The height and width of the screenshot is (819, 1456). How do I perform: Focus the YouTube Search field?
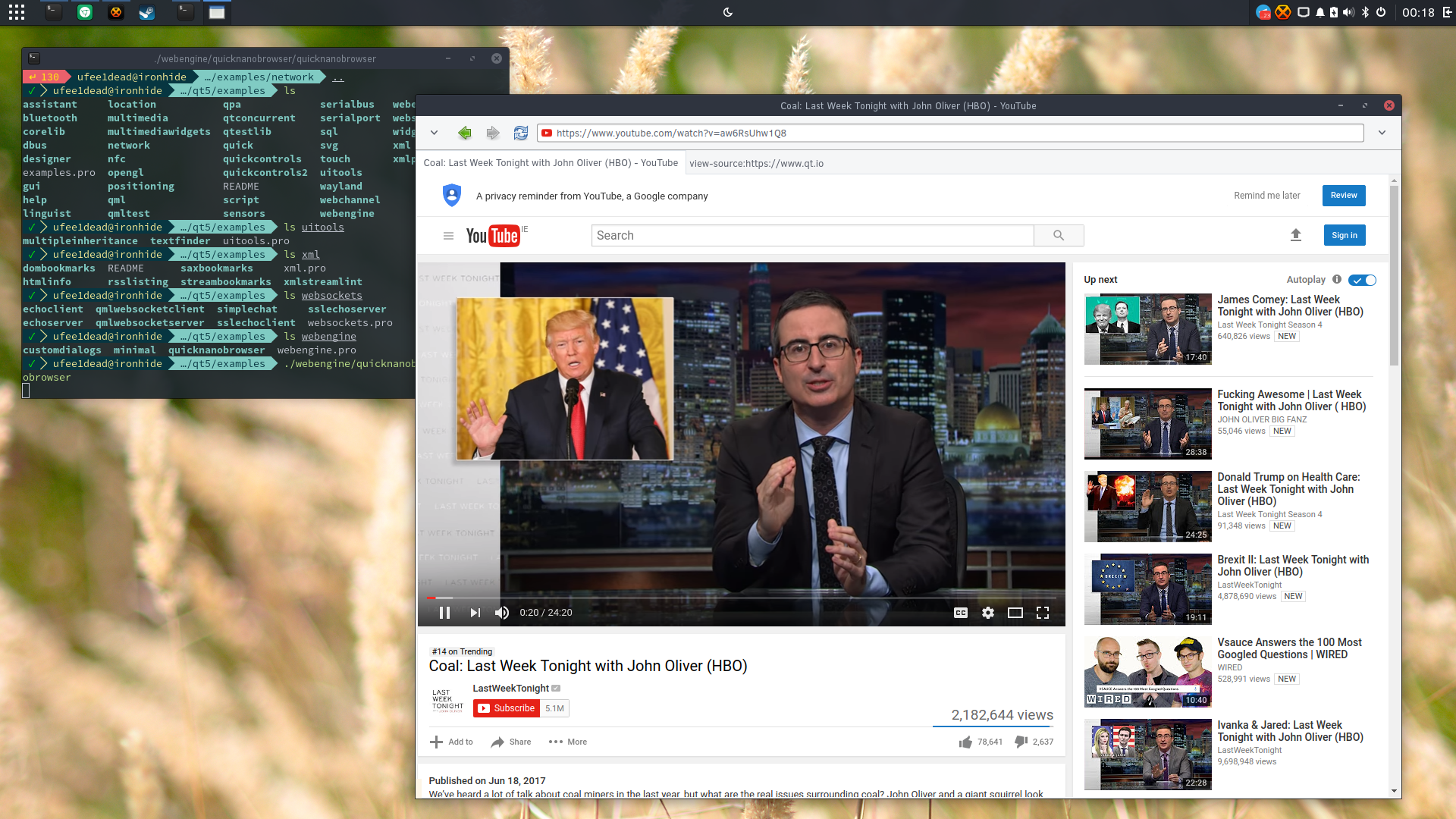coord(812,236)
